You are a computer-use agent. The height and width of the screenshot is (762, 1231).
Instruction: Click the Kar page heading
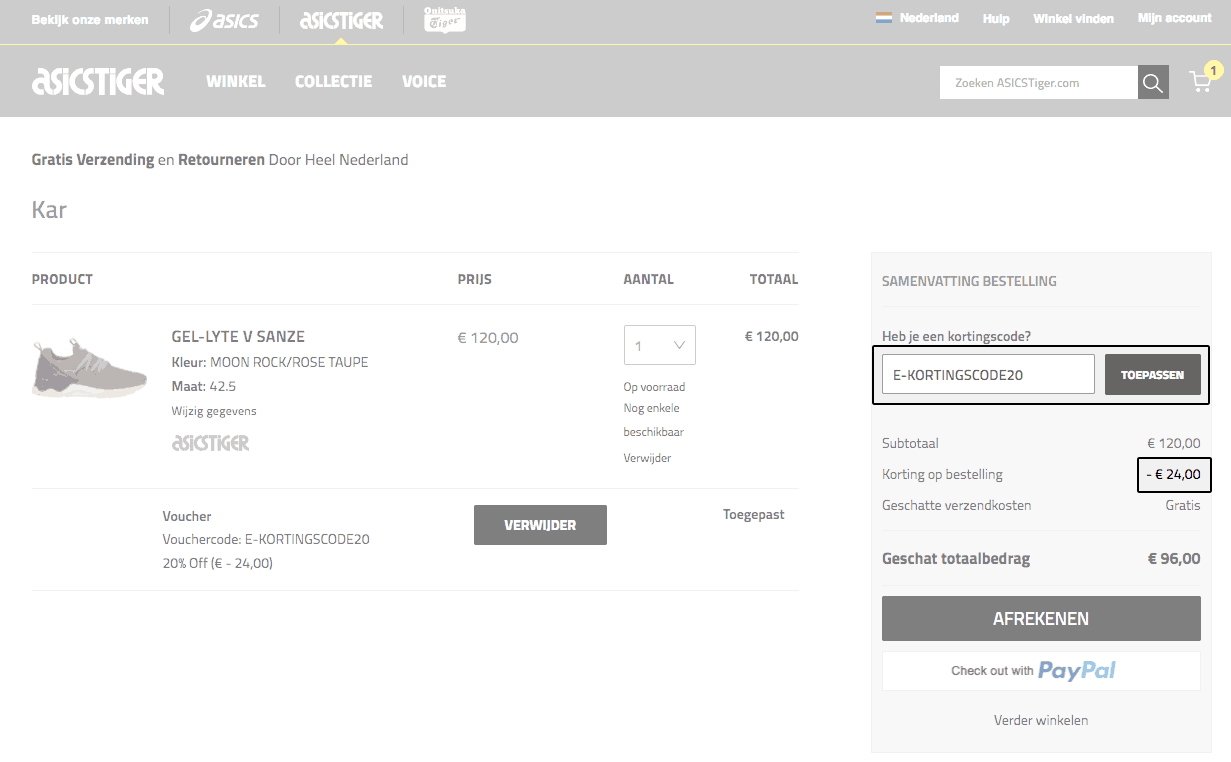tap(49, 211)
